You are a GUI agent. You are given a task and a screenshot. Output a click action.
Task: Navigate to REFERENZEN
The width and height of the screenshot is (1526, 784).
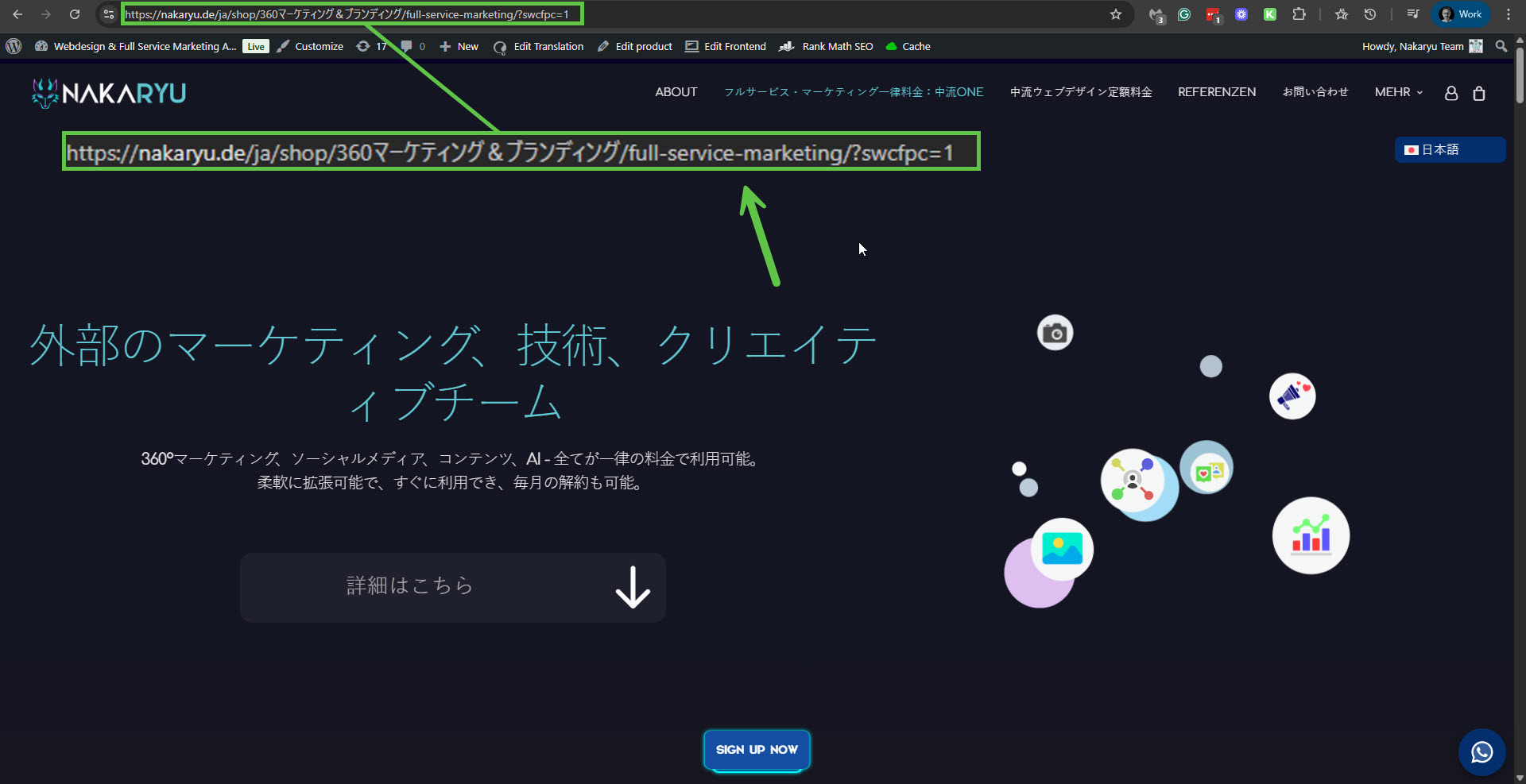coord(1217,92)
